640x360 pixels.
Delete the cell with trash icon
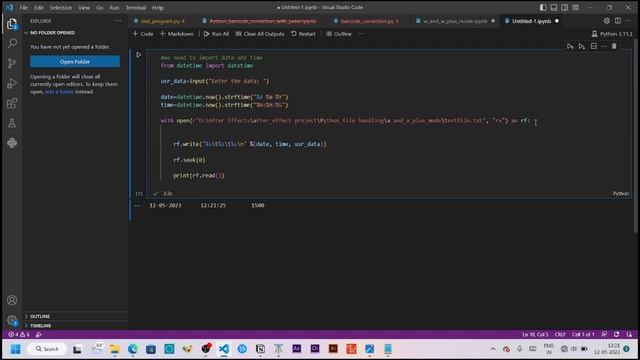pyautogui.click(x=614, y=47)
